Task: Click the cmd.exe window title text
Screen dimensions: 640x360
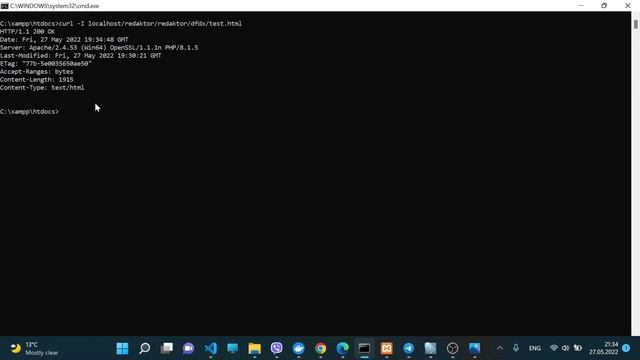Action: (55, 6)
